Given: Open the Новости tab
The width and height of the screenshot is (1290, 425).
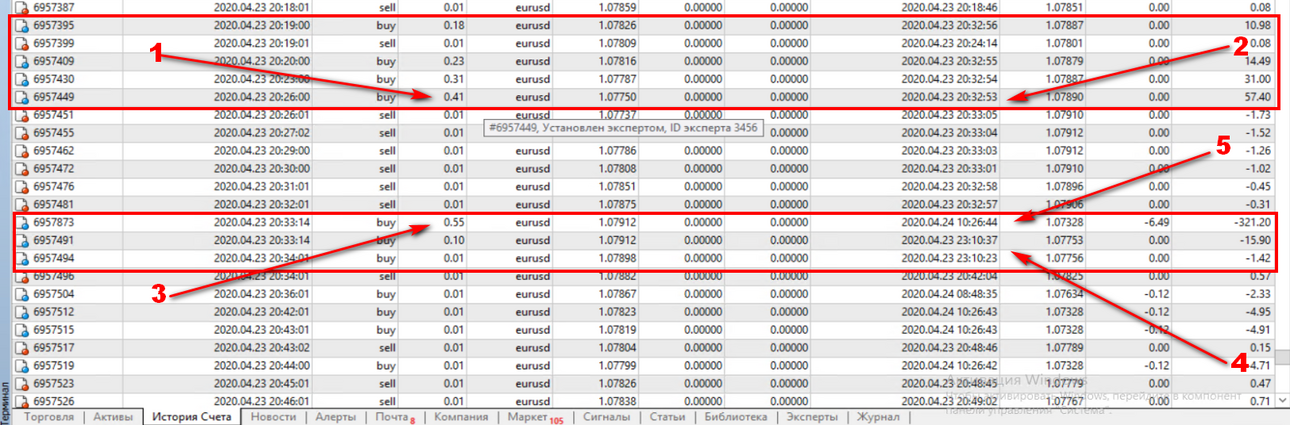Looking at the screenshot, I should pos(273,417).
